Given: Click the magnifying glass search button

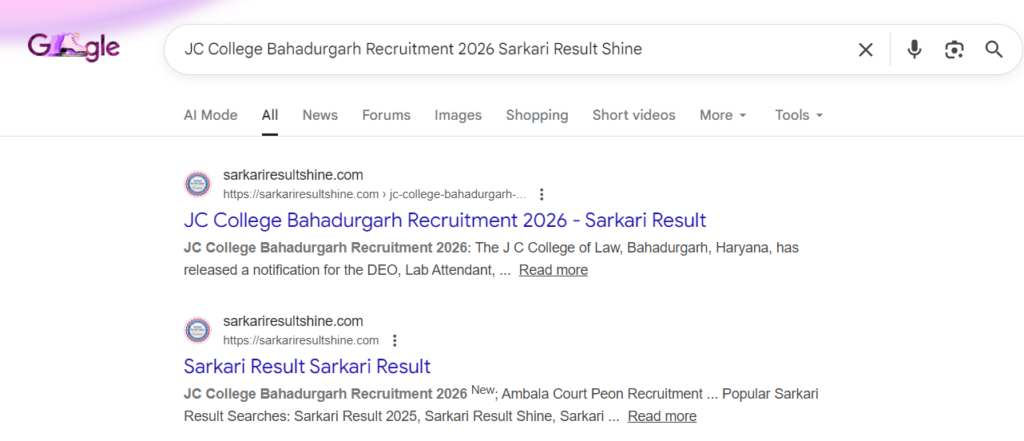Looking at the screenshot, I should coord(993,49).
